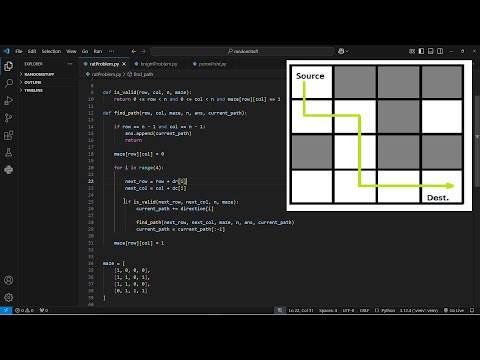This screenshot has height=360, width=480.
Task: Click line number 22 in the gutter
Action: click(x=91, y=181)
